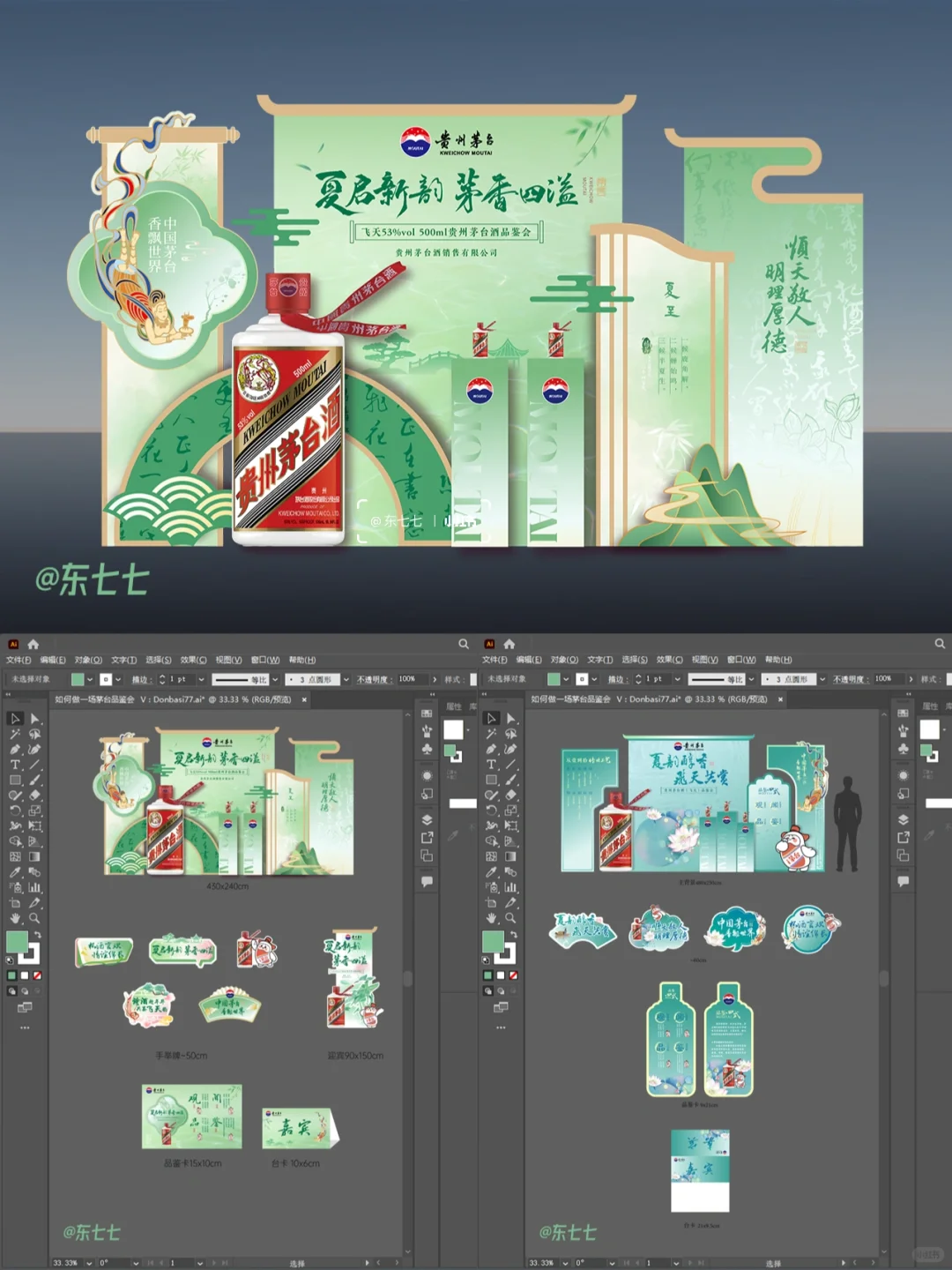The height and width of the screenshot is (1270, 952).
Task: Select the Paintbrush tool in left window
Action: (x=35, y=780)
